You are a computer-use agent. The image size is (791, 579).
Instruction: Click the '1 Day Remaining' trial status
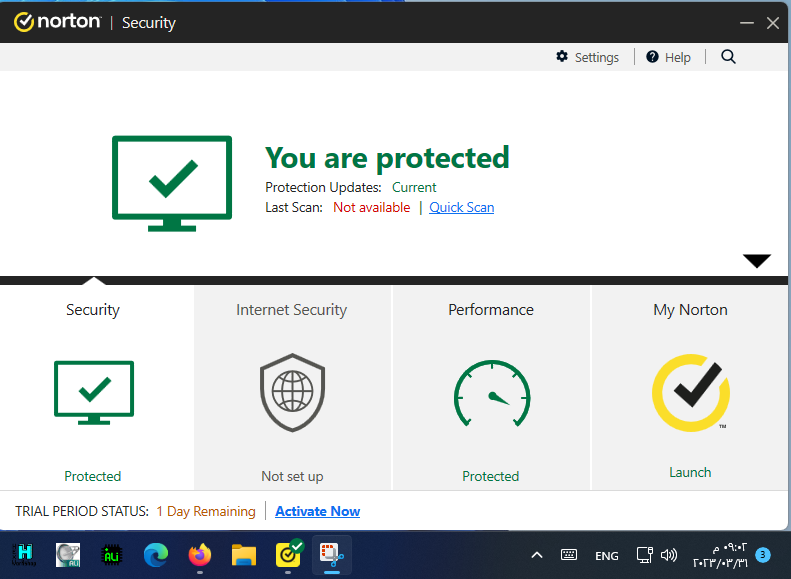point(206,511)
